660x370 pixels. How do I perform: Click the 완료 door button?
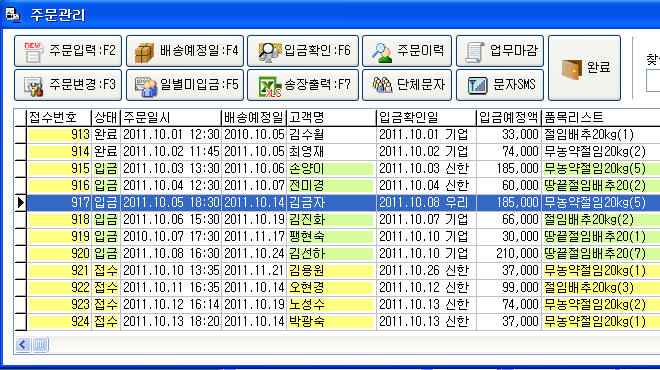tap(584, 68)
